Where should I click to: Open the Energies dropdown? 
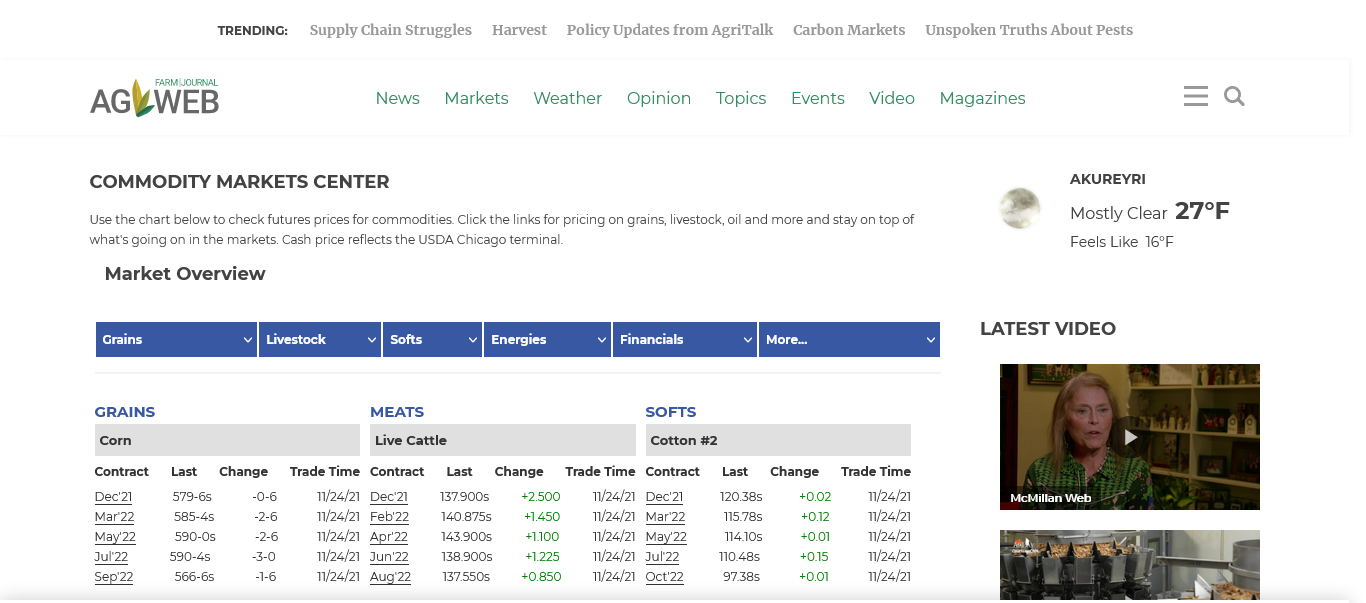tap(547, 339)
